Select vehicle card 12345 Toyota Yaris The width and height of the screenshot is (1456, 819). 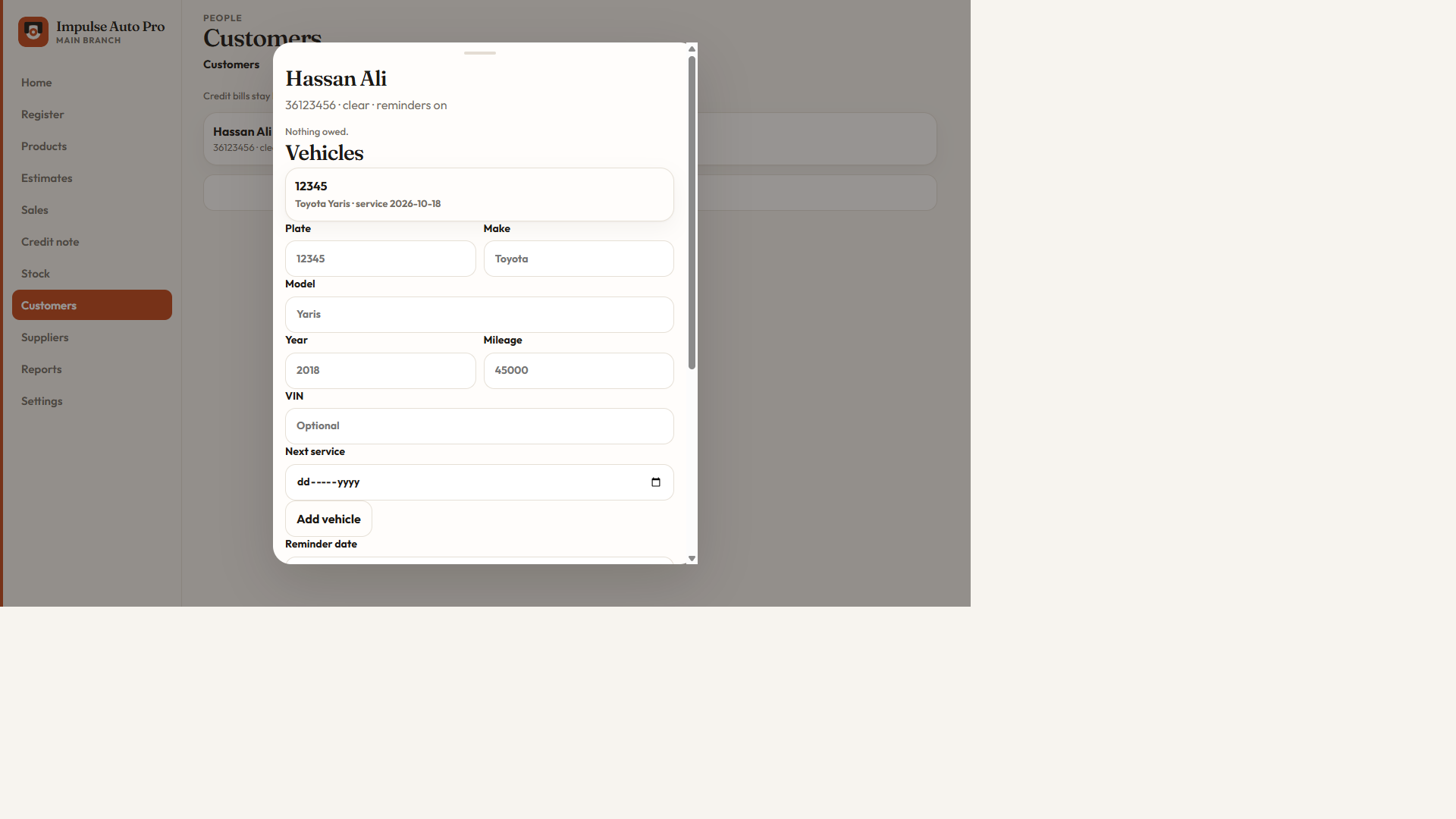[479, 195]
